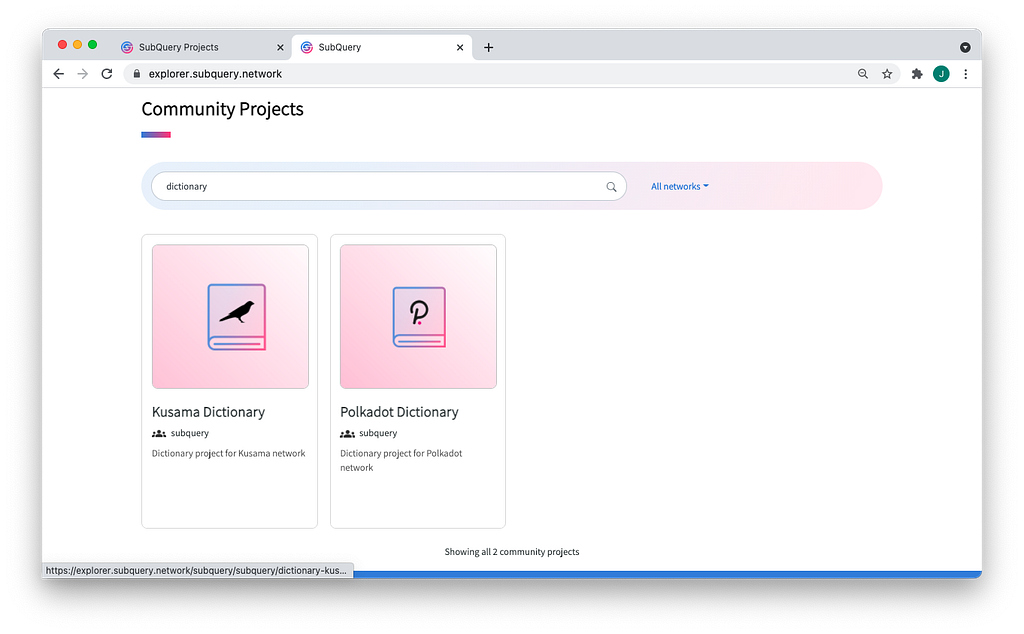Click the group icon under Polkadot Dictionary
Screen dimensions: 1024x634
[347, 434]
